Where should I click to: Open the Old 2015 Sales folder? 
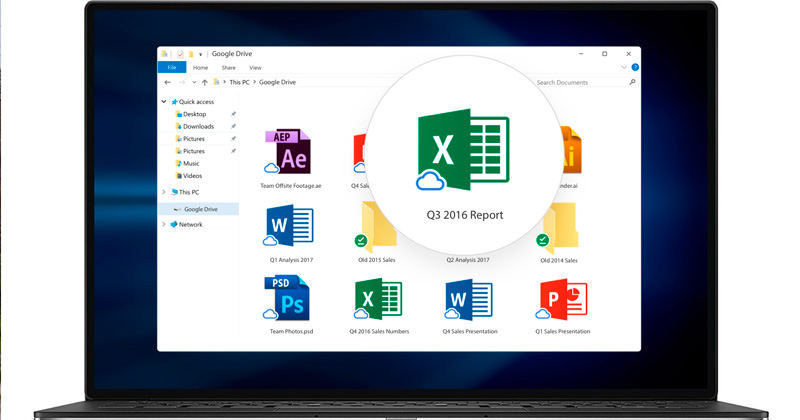pos(377,228)
